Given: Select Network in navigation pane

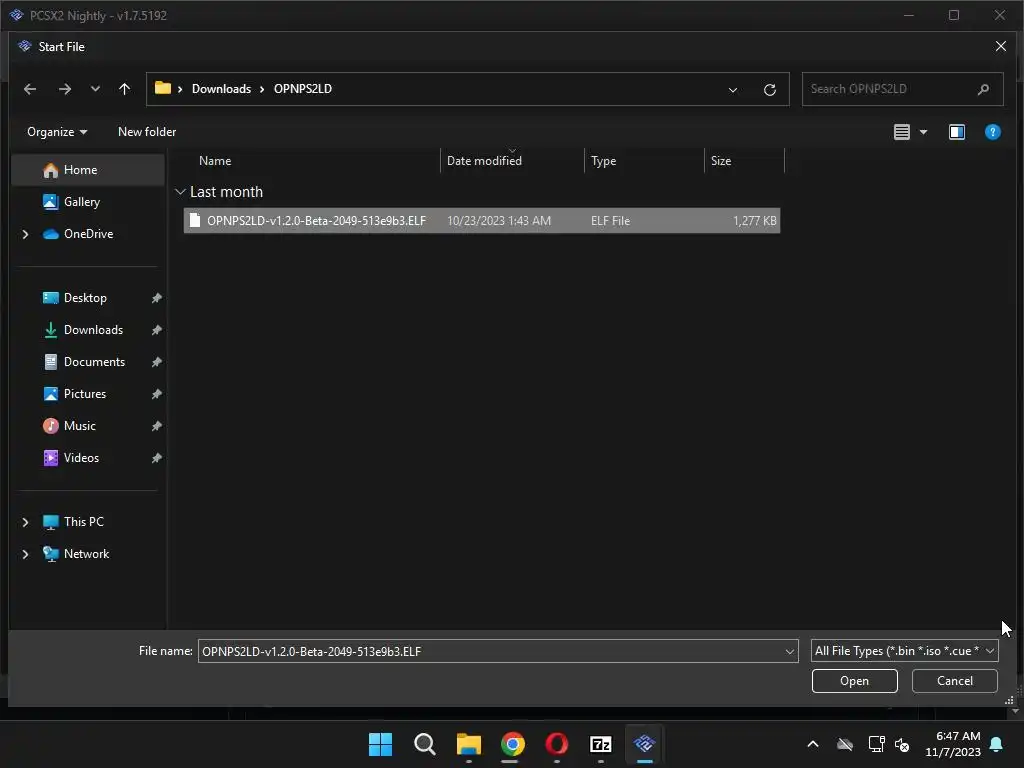Looking at the screenshot, I should tap(88, 554).
